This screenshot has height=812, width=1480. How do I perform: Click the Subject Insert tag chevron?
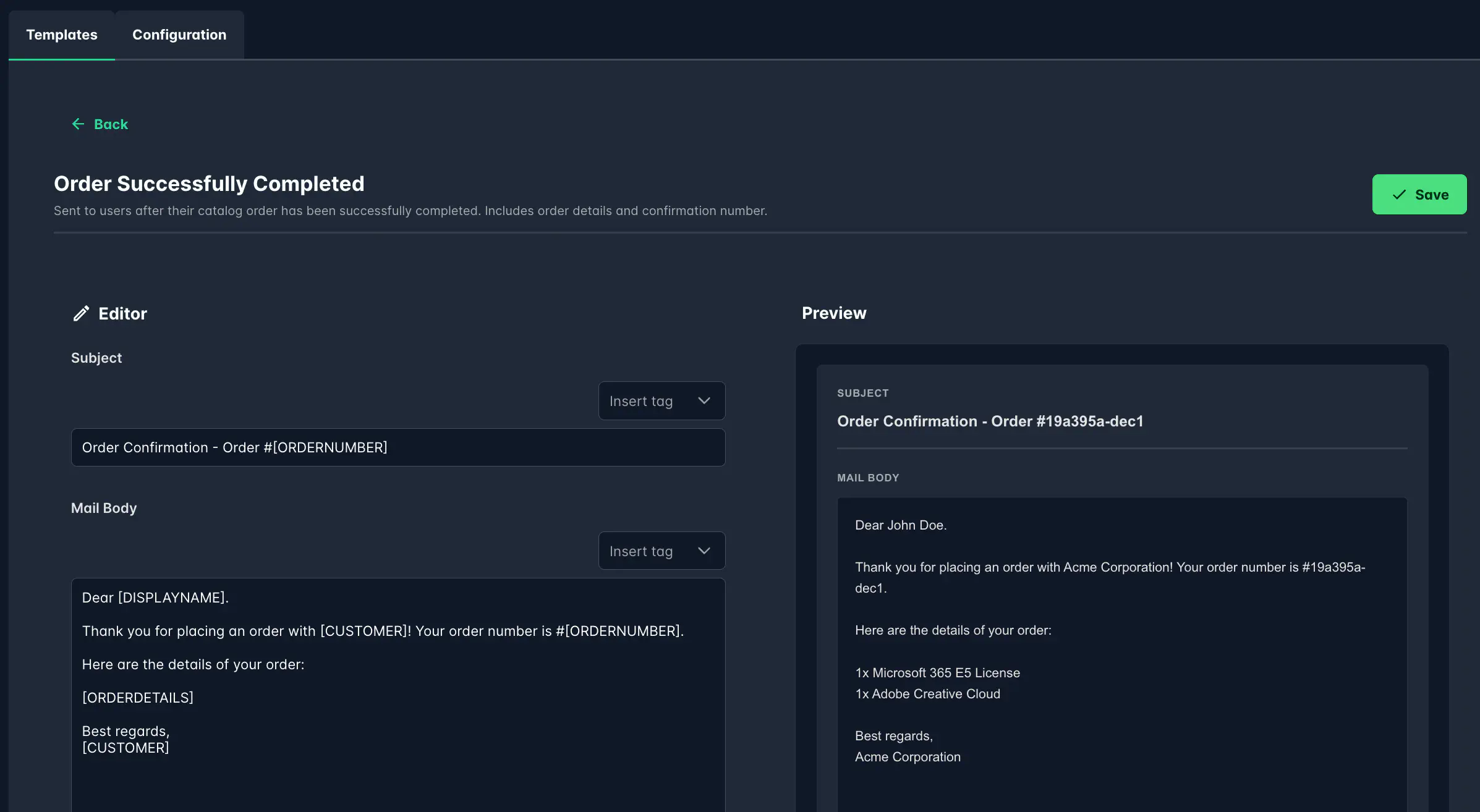tap(704, 401)
